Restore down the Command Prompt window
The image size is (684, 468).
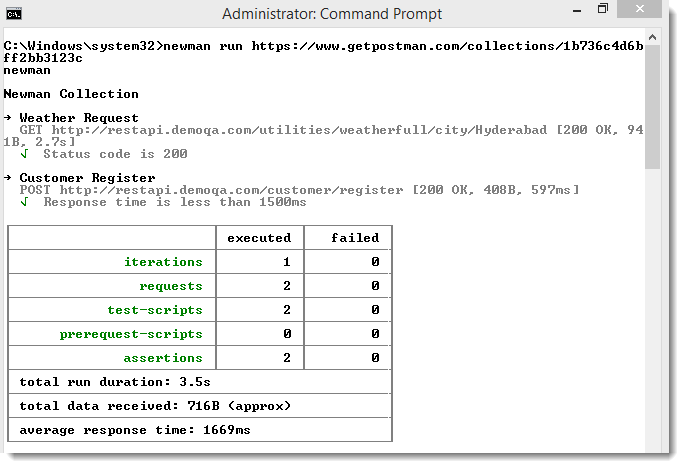[x=602, y=9]
